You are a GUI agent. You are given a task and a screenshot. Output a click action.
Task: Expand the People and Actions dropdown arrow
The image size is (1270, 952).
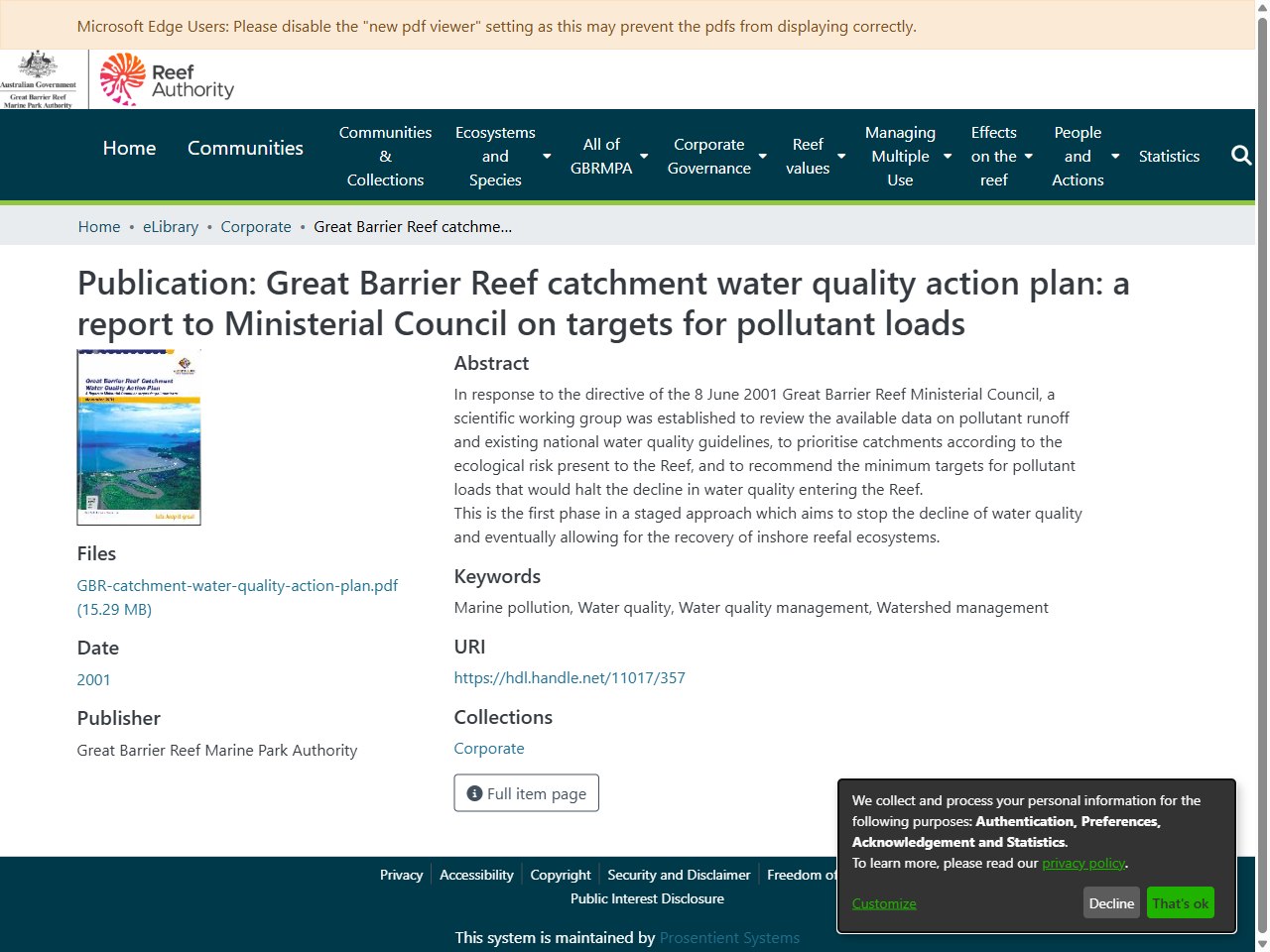1115,157
